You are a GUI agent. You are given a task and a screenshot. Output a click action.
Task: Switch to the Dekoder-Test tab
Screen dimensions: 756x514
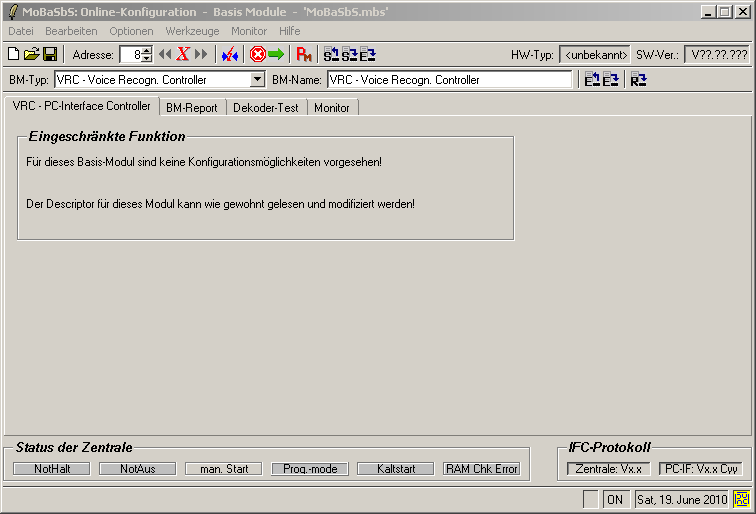coord(266,108)
